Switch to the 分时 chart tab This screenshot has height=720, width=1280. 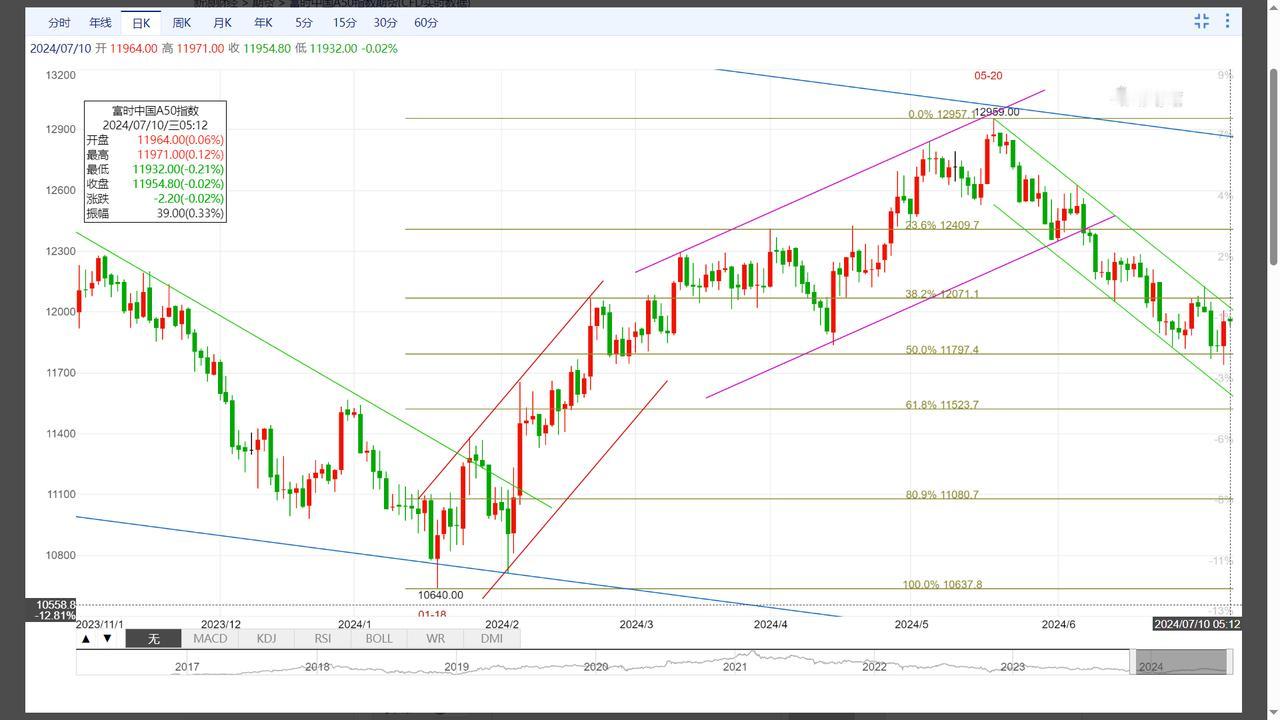pyautogui.click(x=59, y=22)
